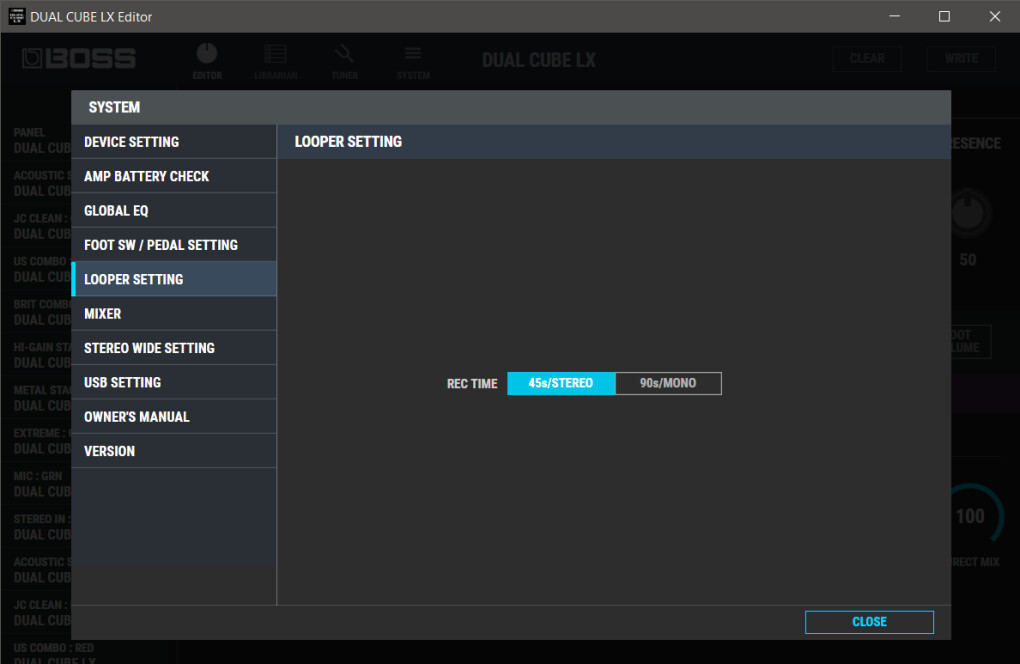Open Stereo Wide Setting
1020x664 pixels.
(174, 349)
